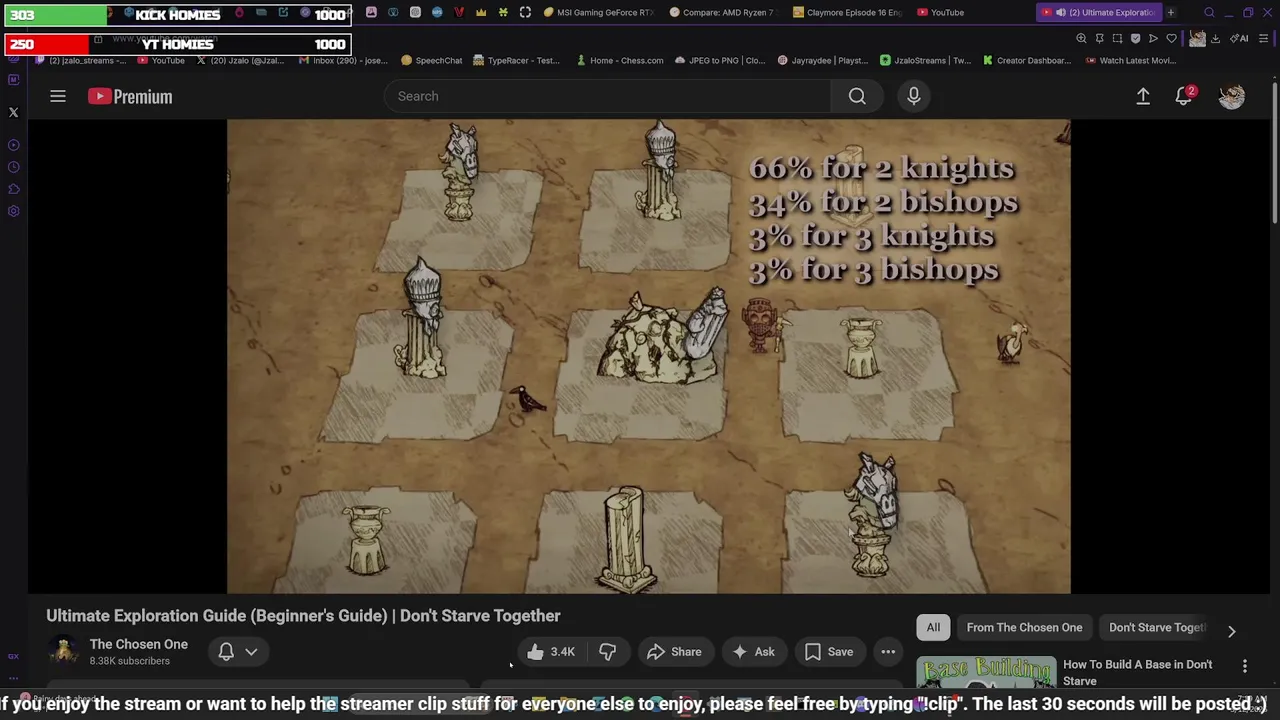Screen dimensions: 1280x720
Task: Open the browser AI button
Action: [1240, 38]
